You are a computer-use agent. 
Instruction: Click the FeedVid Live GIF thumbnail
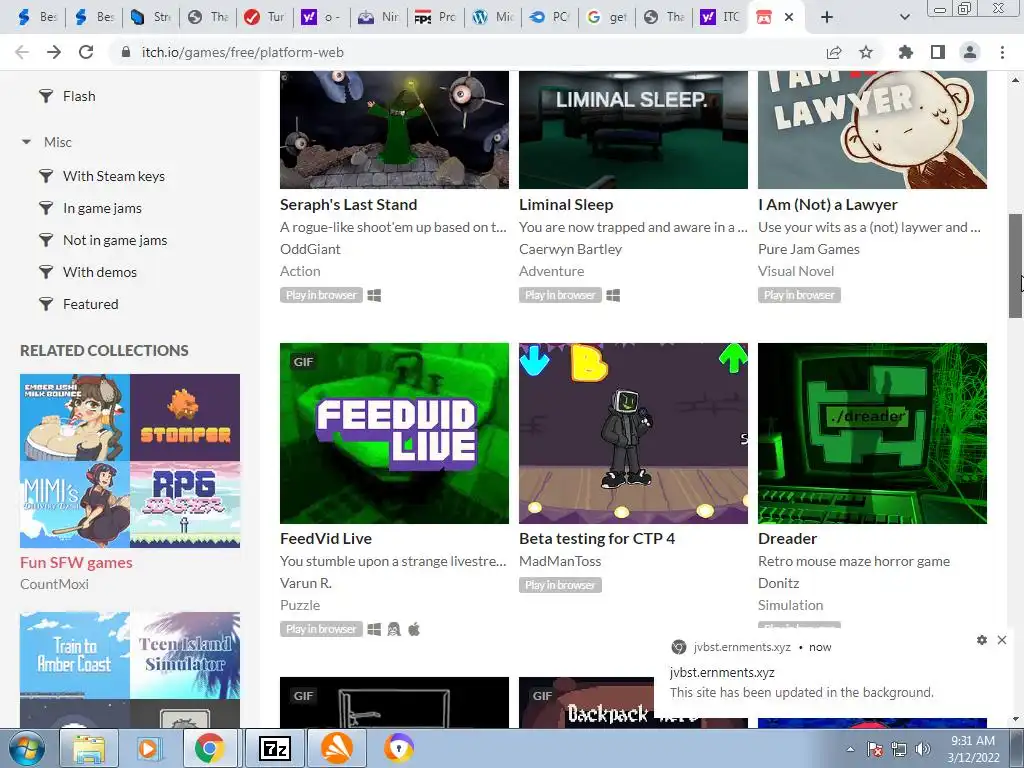click(x=394, y=433)
